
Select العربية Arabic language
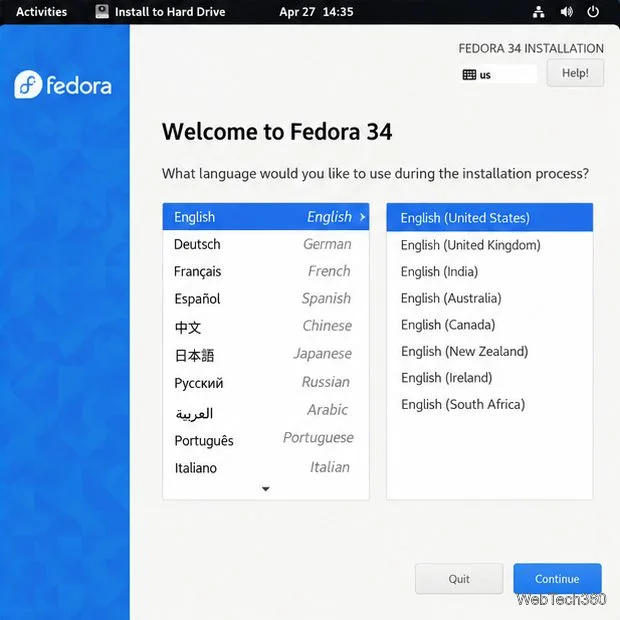[266, 411]
